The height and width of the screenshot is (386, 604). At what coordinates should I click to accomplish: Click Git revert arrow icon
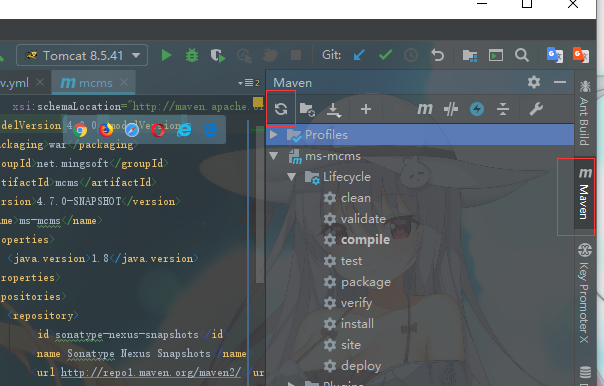(438, 55)
